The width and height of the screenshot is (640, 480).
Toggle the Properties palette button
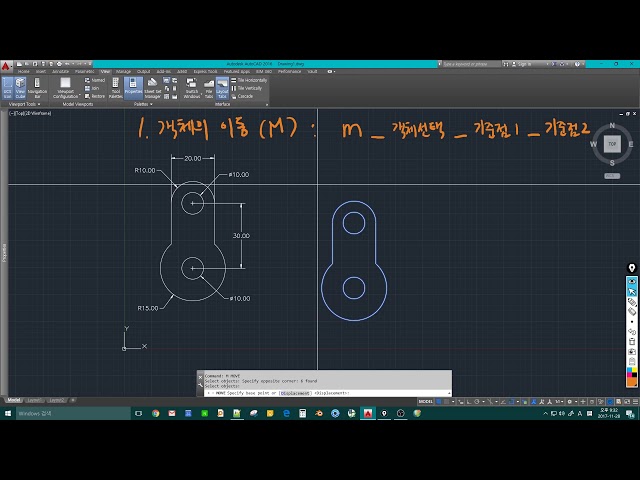click(x=133, y=88)
